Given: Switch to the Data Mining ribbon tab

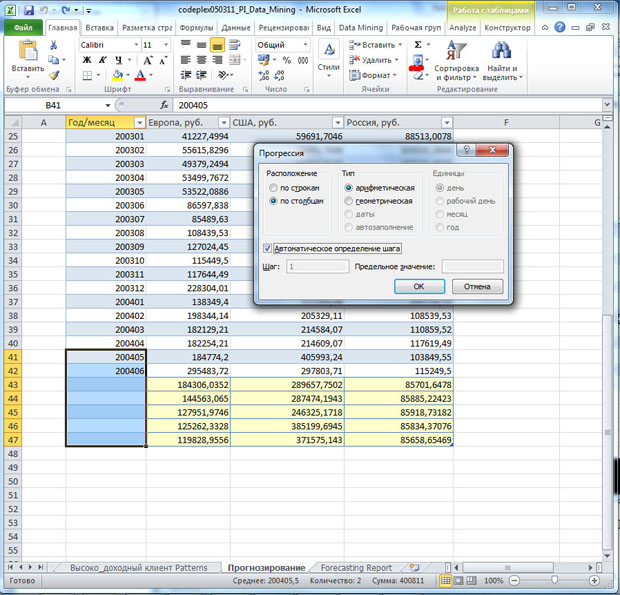Looking at the screenshot, I should (x=361, y=28).
